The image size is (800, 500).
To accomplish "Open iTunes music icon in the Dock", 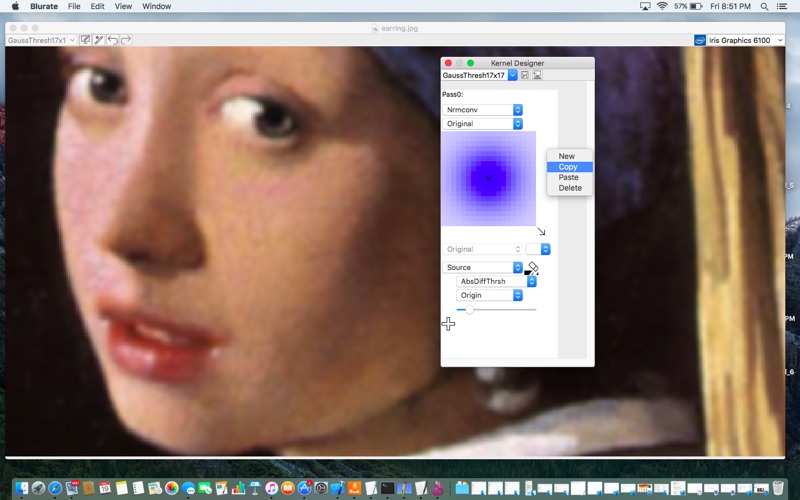I will [271, 488].
